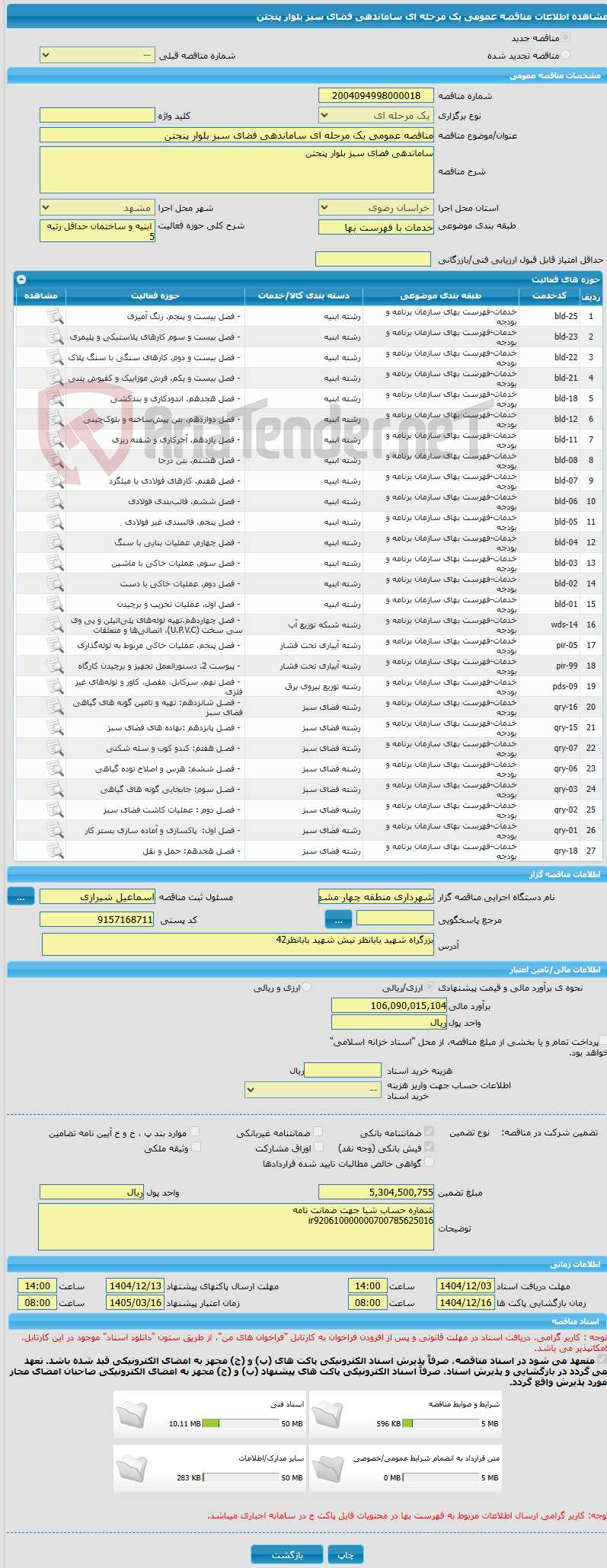The image size is (607, 1568).
Task: Select the ارزی و ریالی estimate option
Action: click(306, 987)
